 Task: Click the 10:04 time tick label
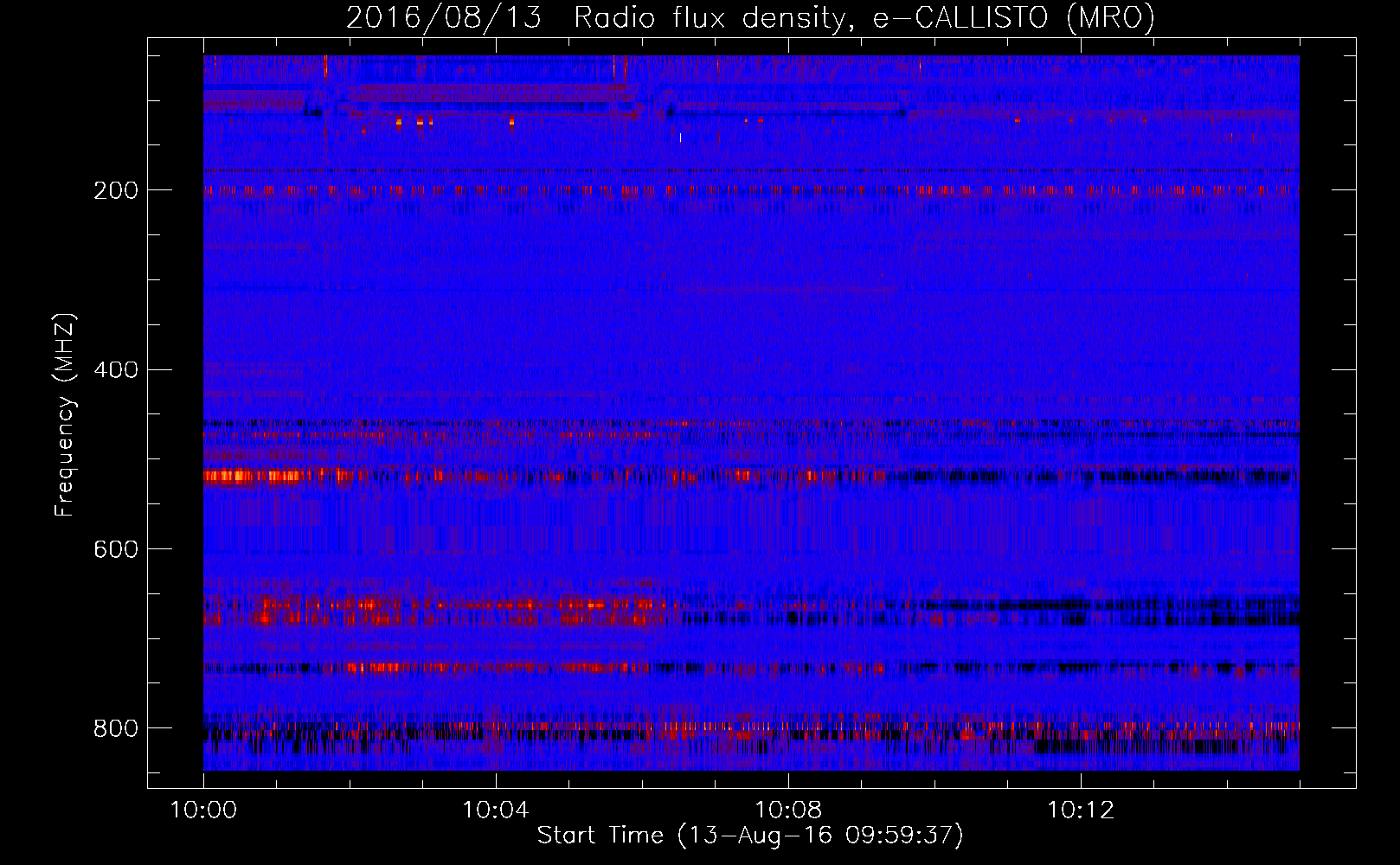pyautogui.click(x=496, y=810)
